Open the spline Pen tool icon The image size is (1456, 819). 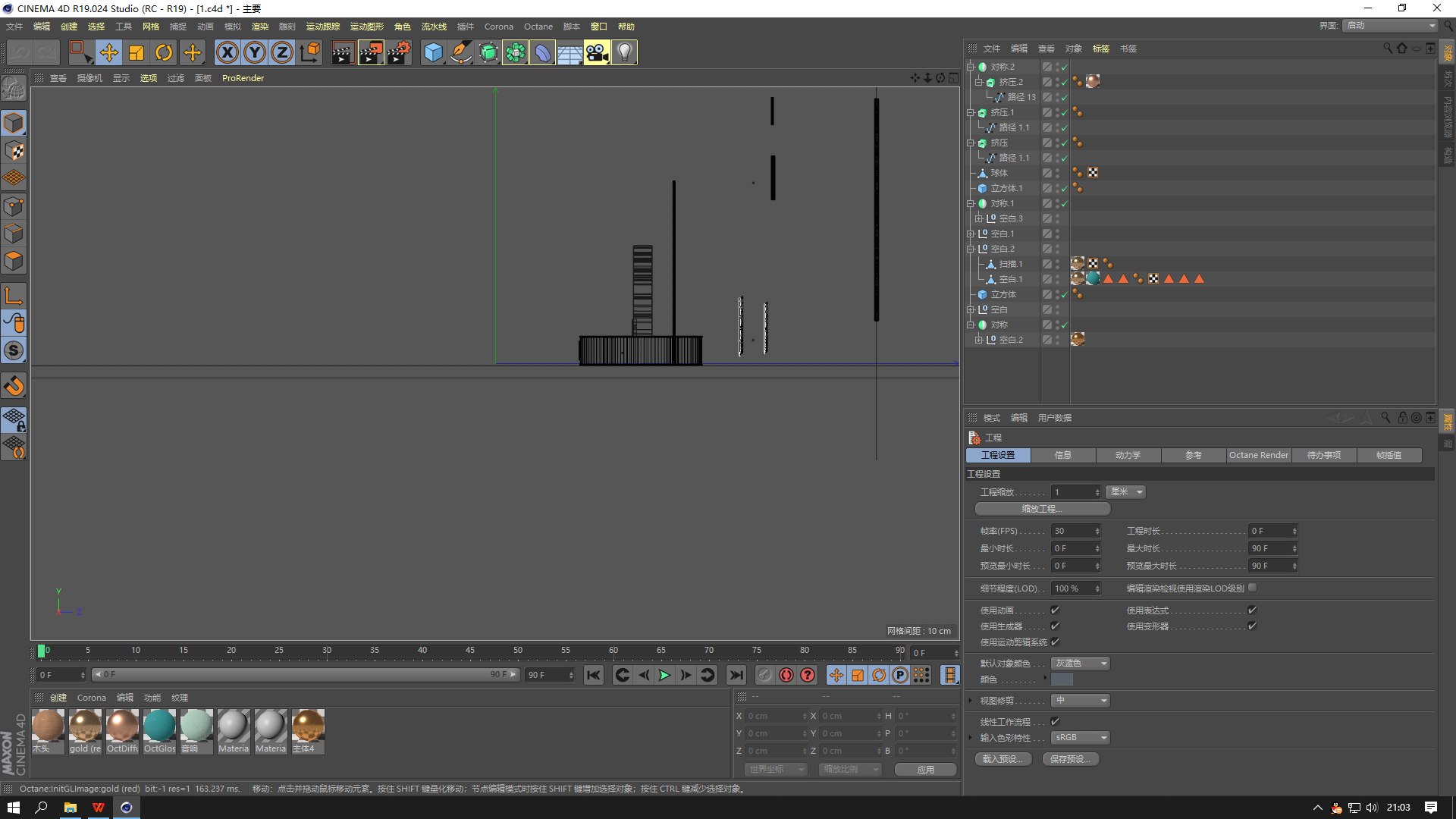pos(460,52)
